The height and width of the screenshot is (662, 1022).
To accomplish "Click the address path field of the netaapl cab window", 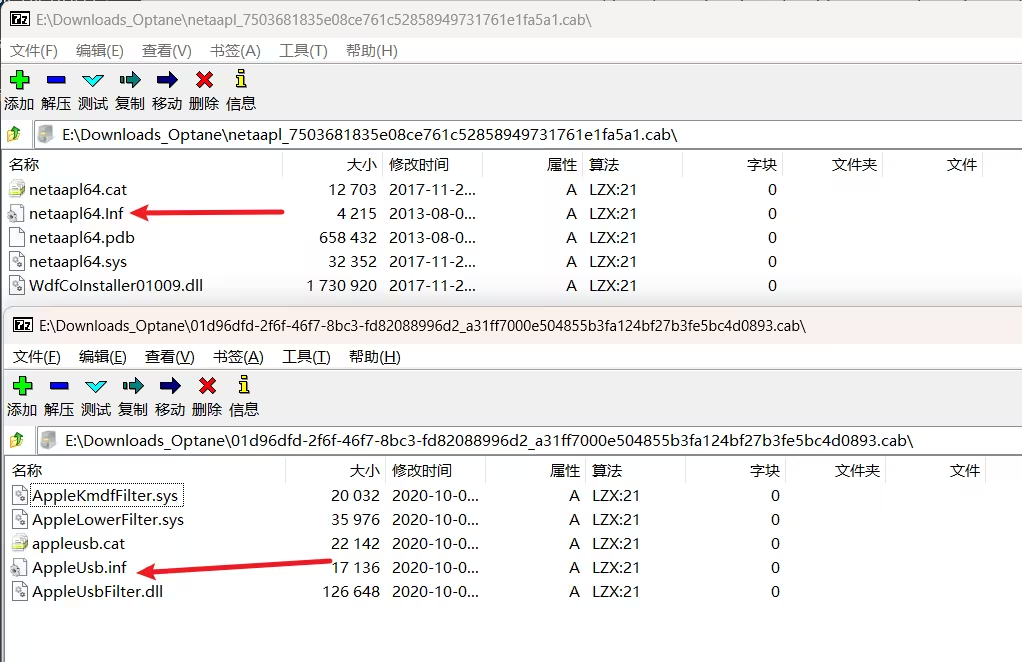I will coord(528,134).
